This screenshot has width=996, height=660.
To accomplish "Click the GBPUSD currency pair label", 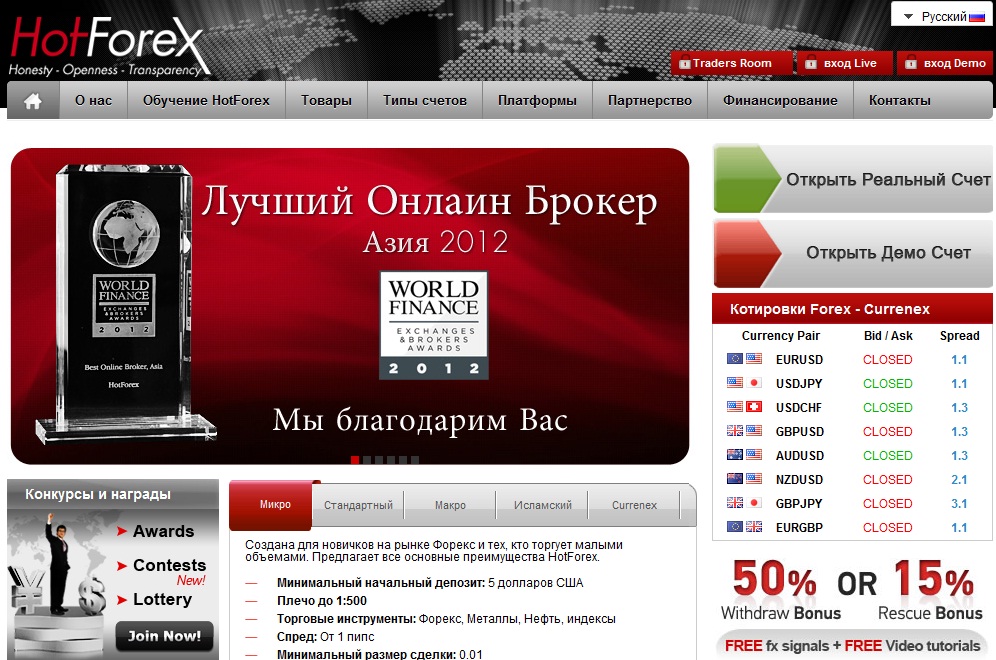I will (x=800, y=431).
